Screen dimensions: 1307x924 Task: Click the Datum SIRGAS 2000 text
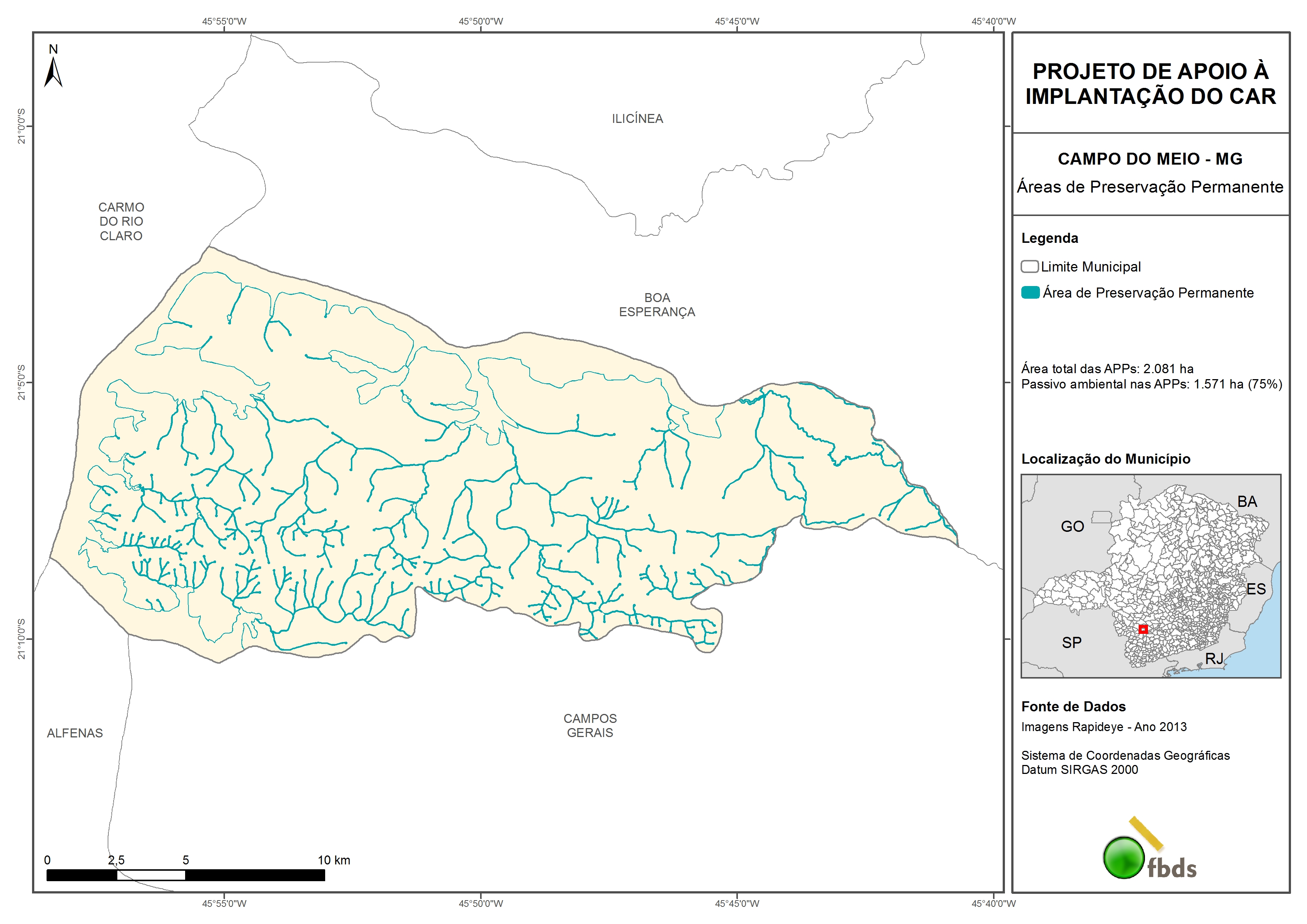1079,770
